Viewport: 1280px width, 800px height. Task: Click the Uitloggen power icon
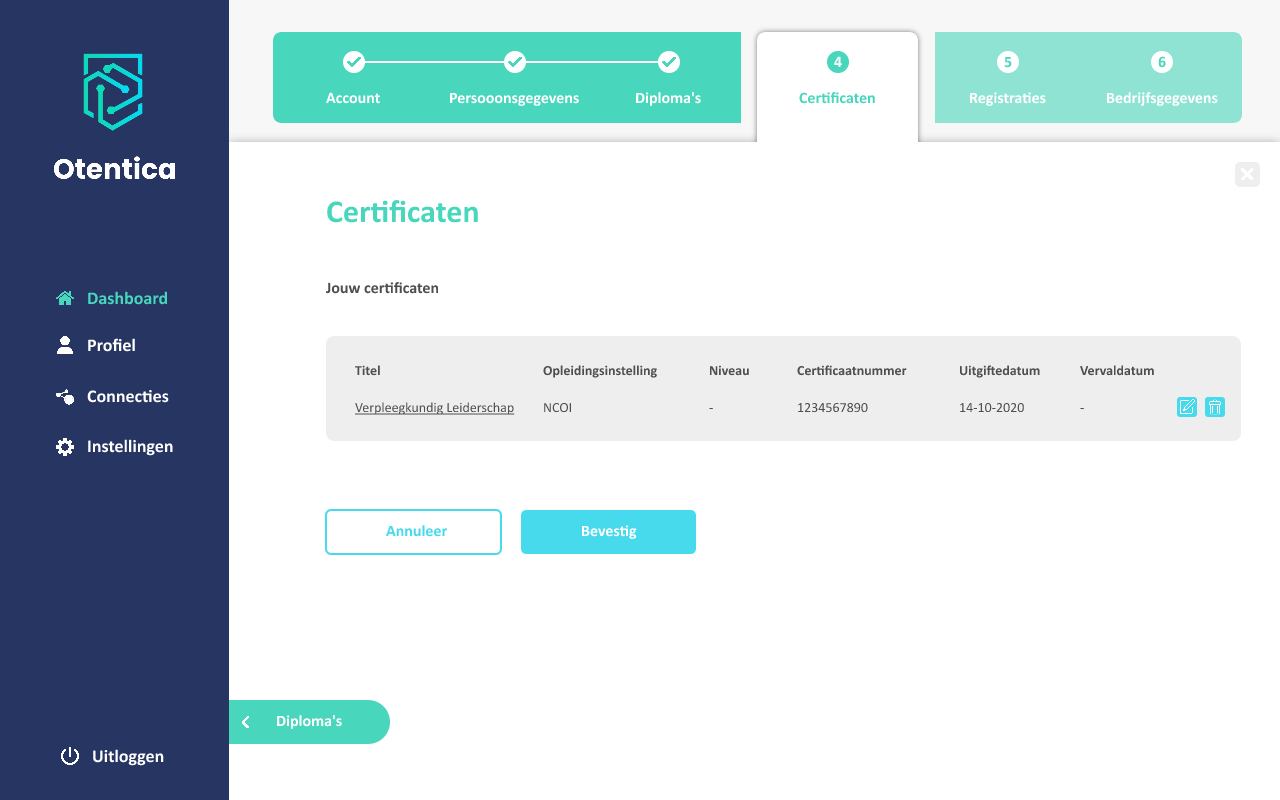click(70, 756)
